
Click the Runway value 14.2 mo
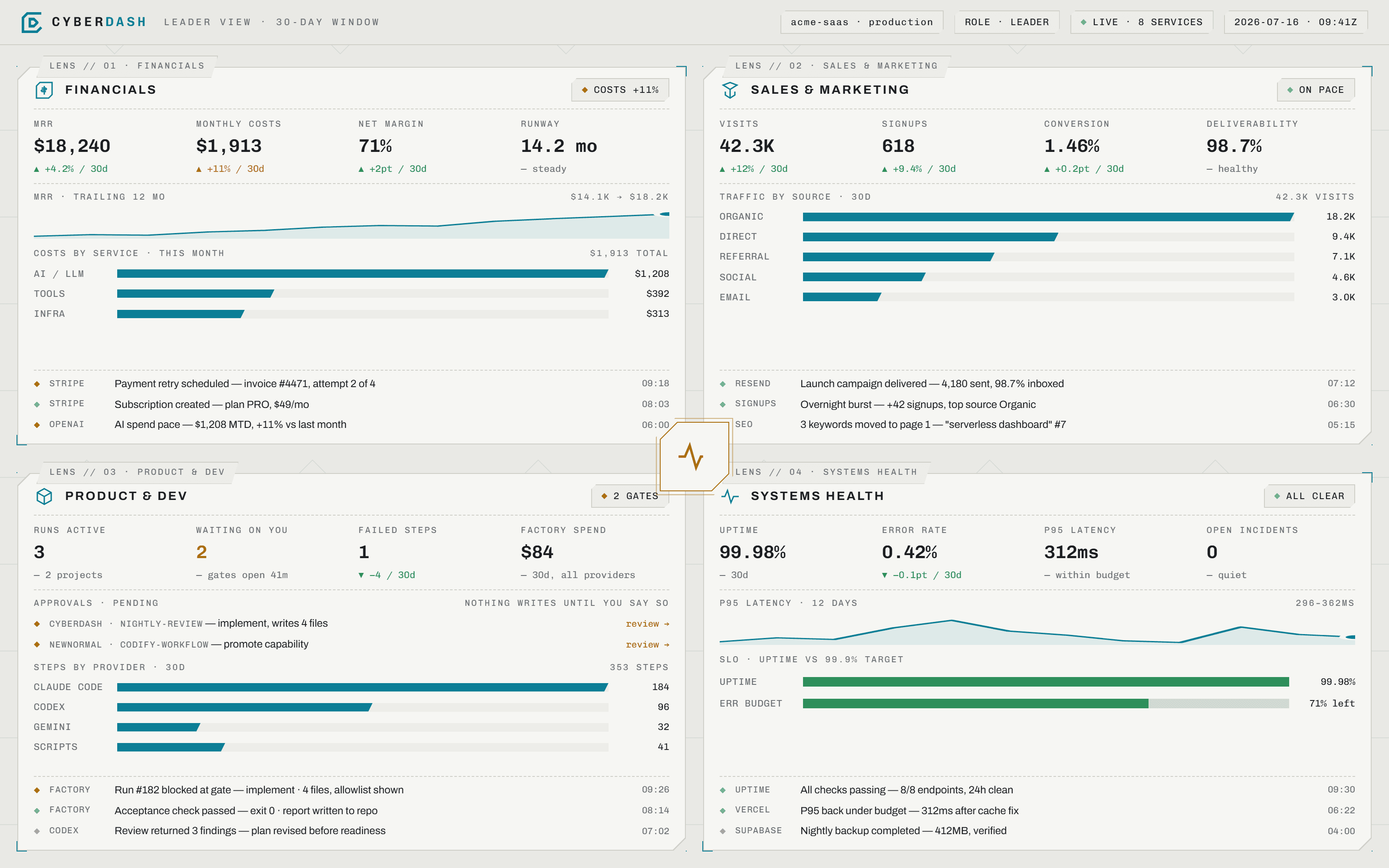(559, 146)
